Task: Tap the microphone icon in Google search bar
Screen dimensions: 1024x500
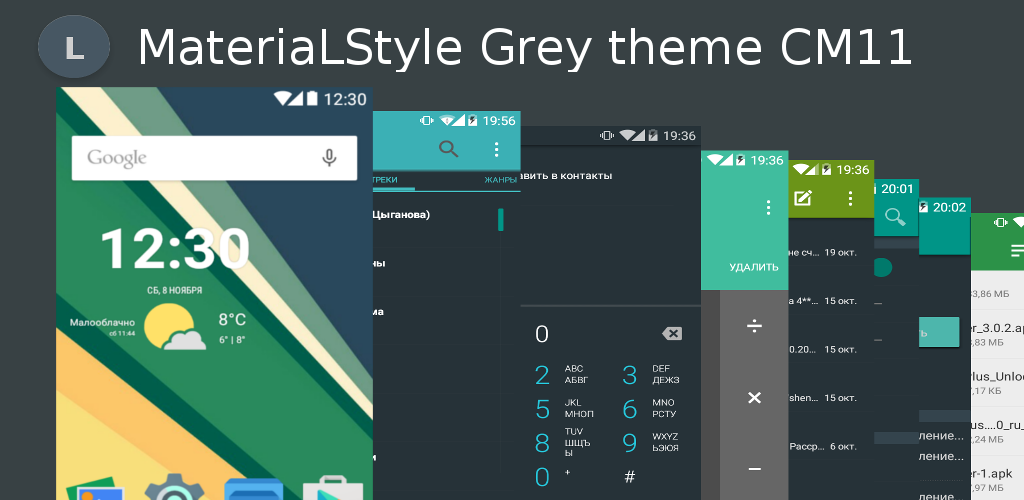Action: (330, 158)
